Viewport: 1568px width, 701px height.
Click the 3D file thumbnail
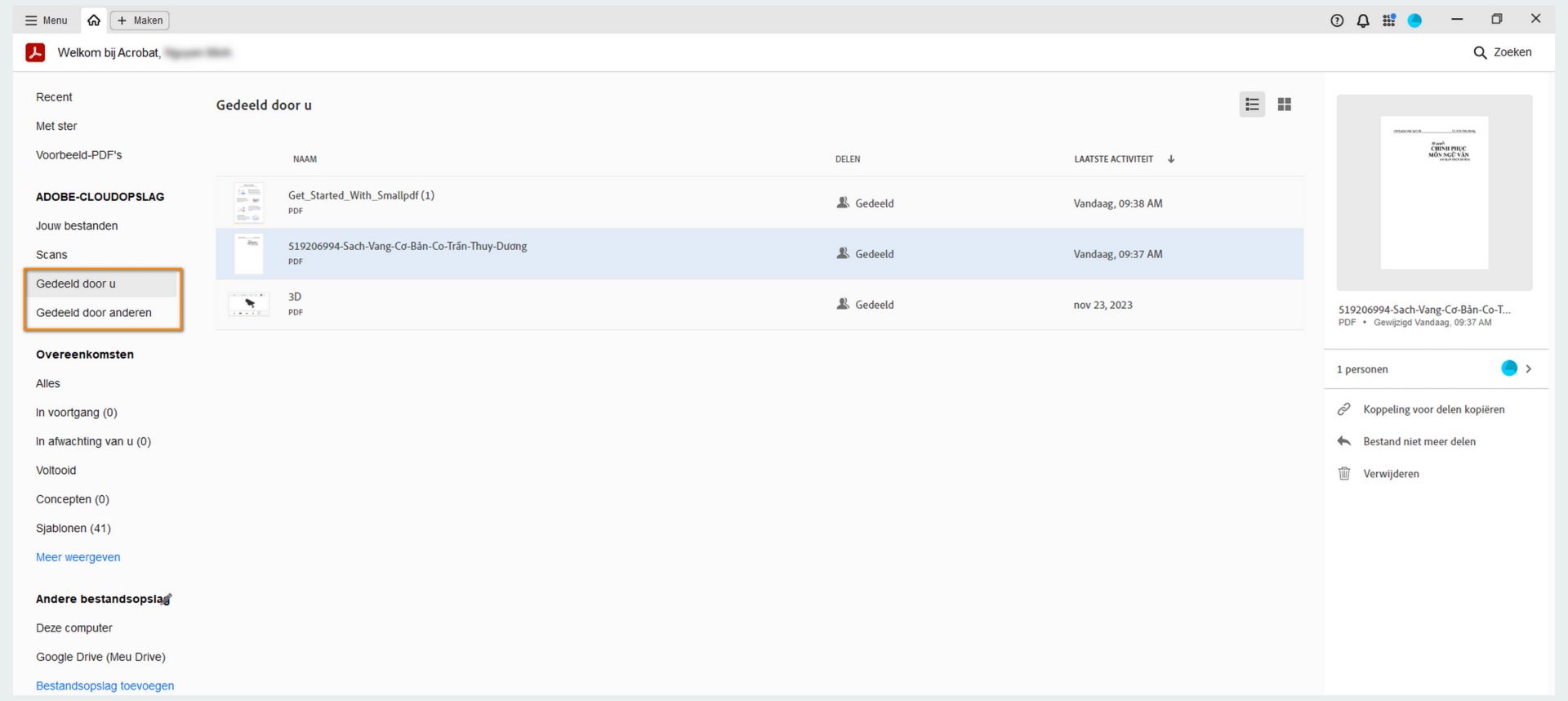click(x=248, y=305)
